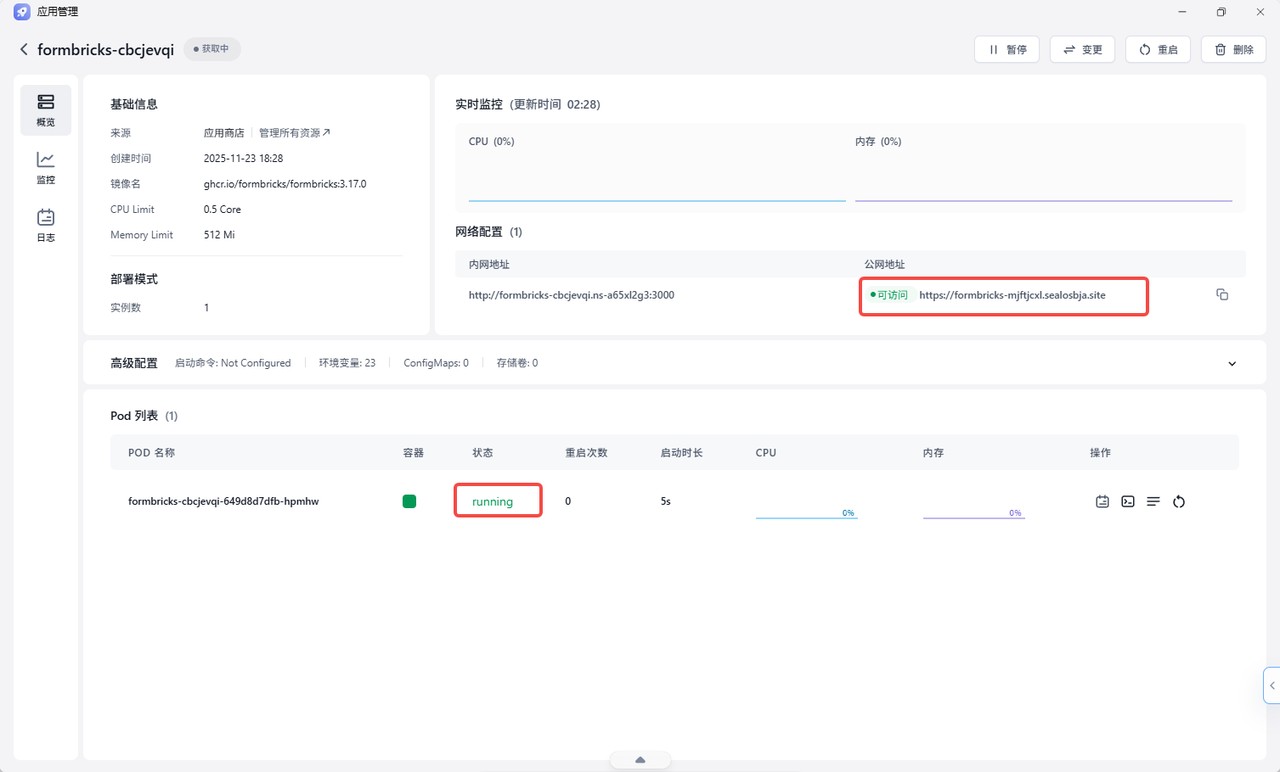Screen dimensions: 1280x772
Task: Click the image name ghcr.io/formbricks/formbricks:3.17.0
Action: (x=285, y=184)
